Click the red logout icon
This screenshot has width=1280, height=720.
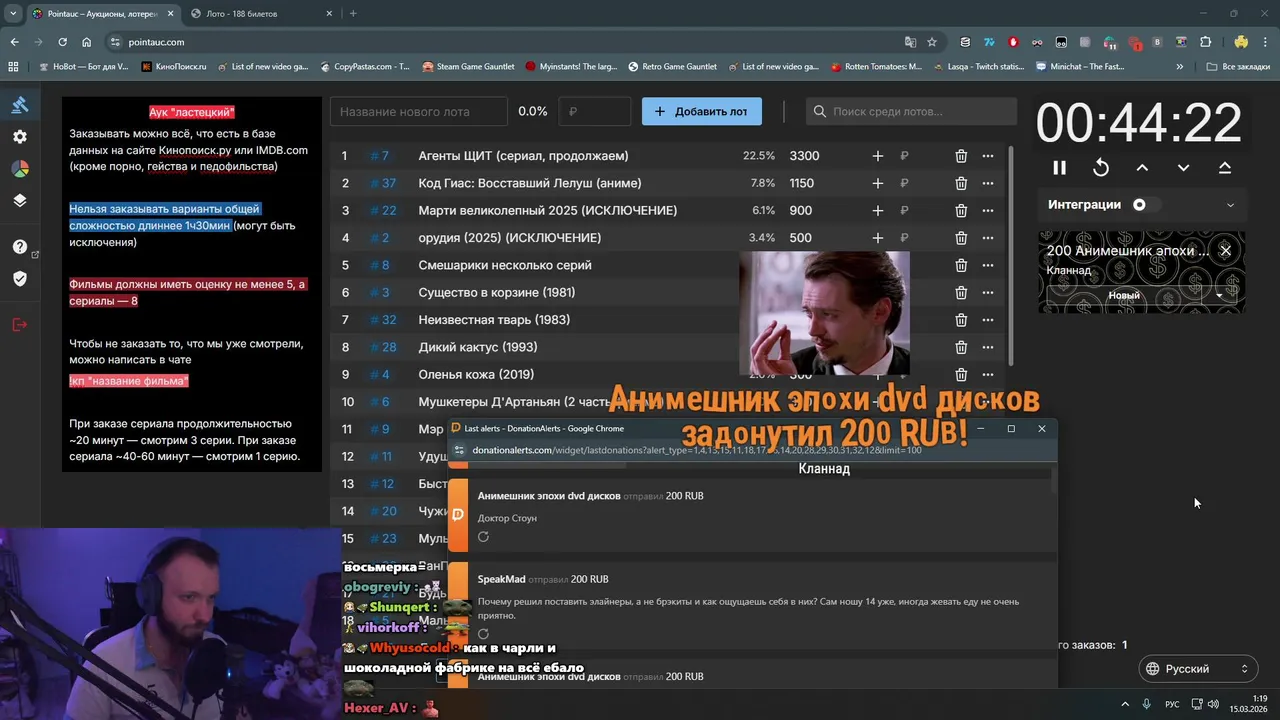coord(20,325)
